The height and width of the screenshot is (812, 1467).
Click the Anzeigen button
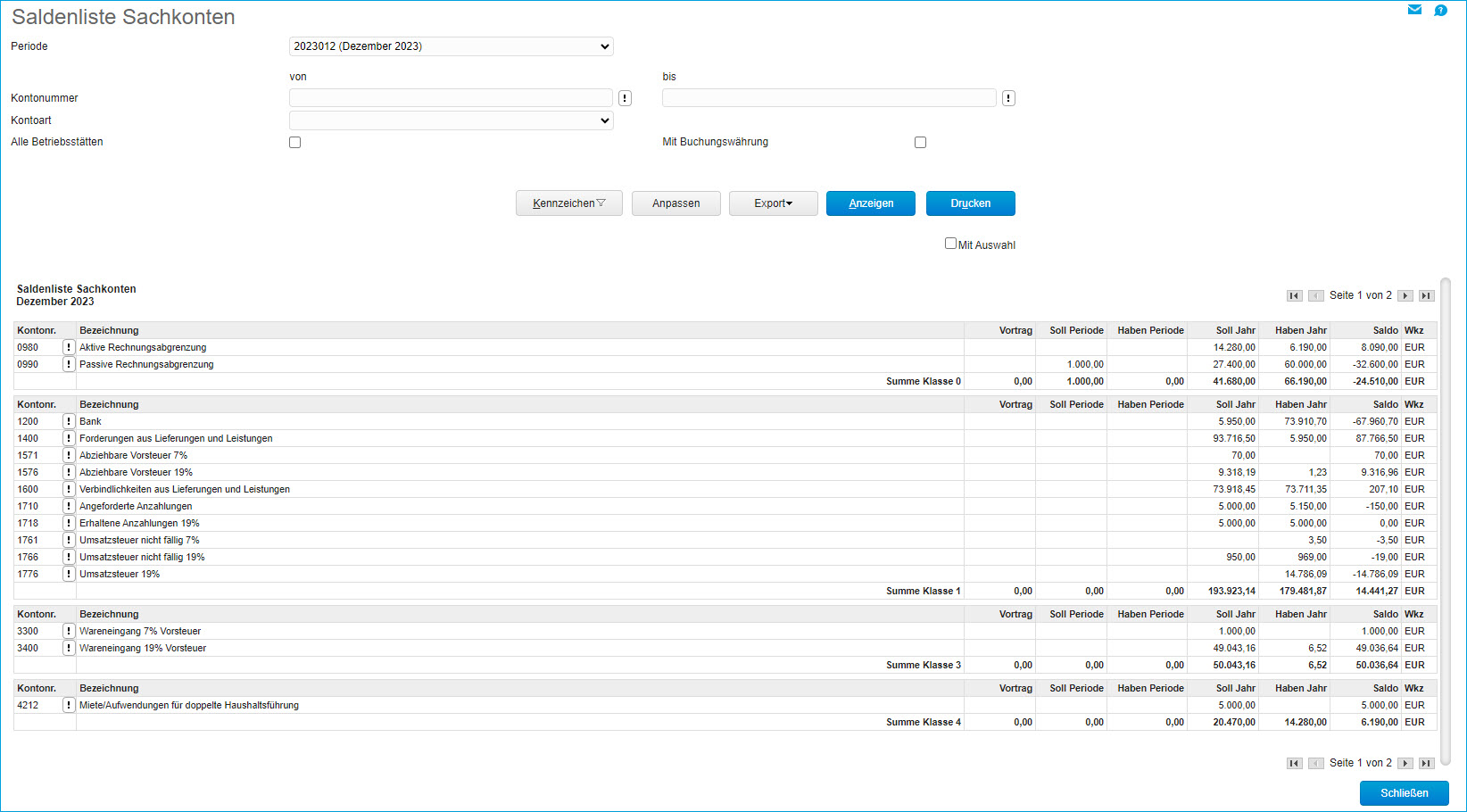pyautogui.click(x=871, y=203)
